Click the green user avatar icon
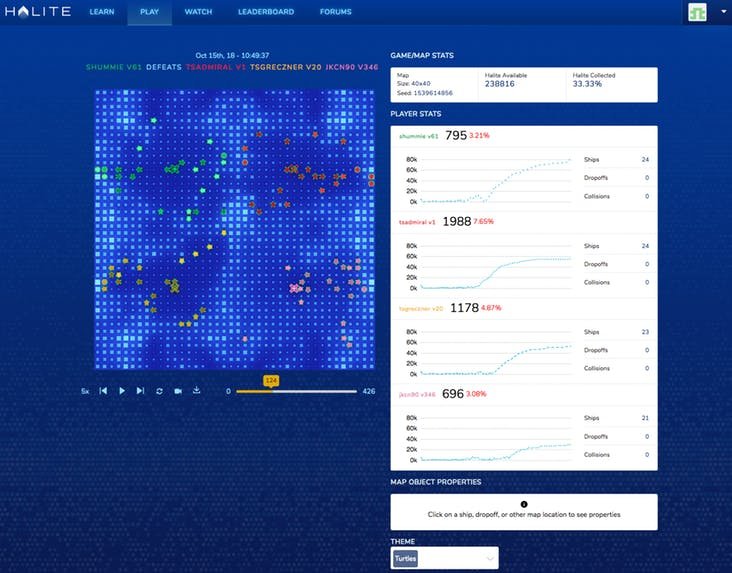 tap(697, 12)
